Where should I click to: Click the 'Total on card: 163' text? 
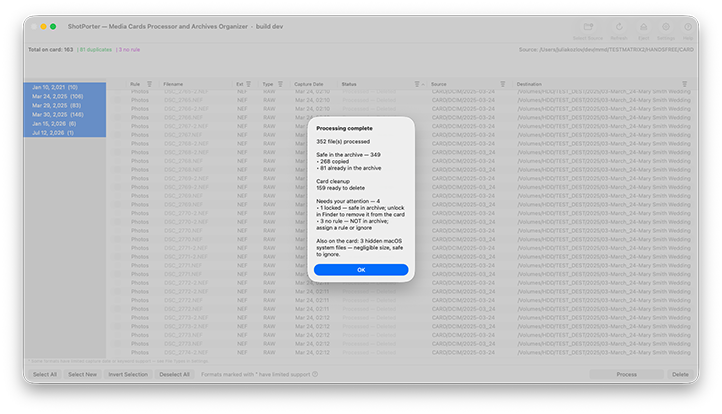pos(51,50)
